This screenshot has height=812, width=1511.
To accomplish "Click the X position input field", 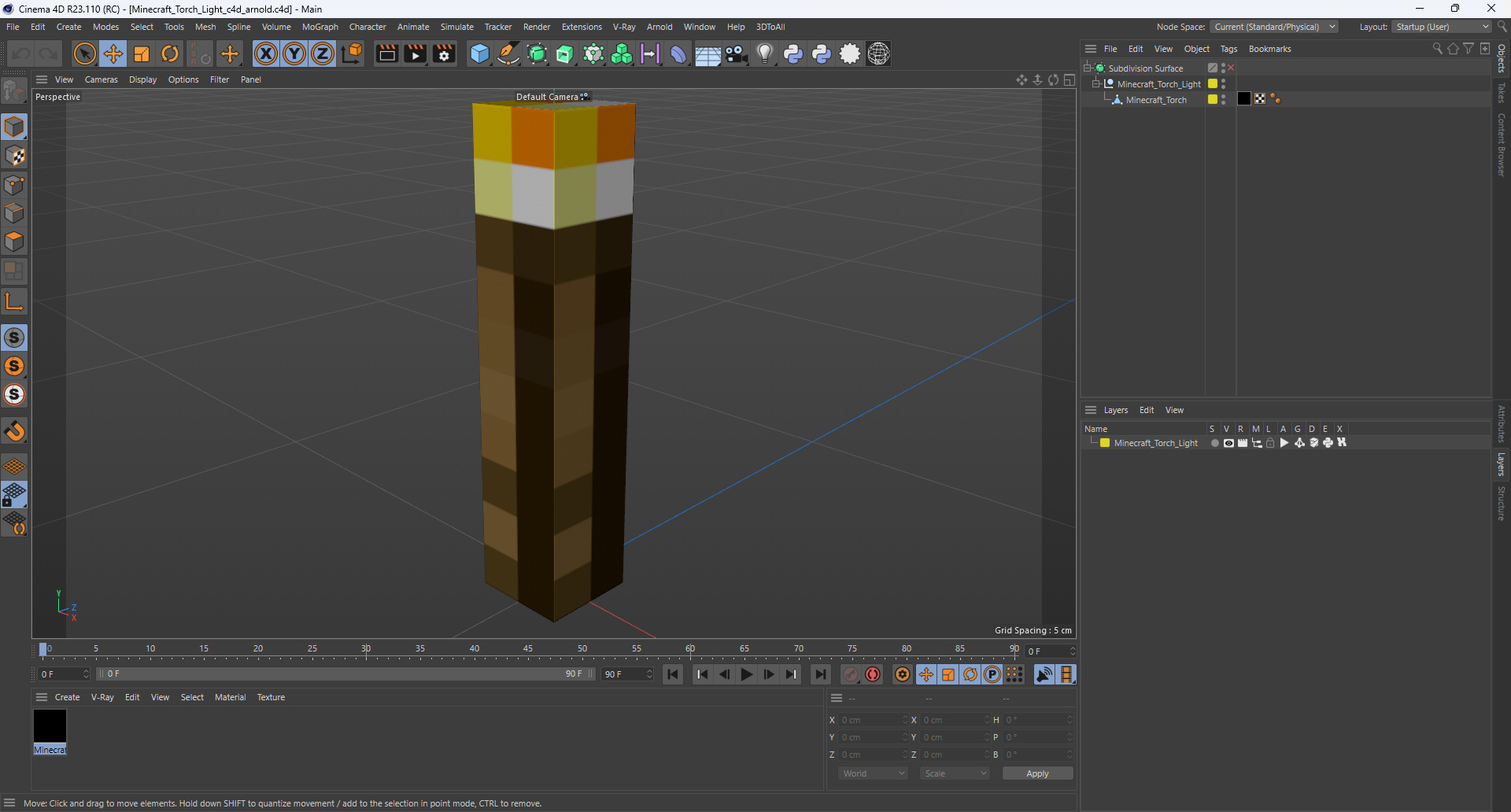I will tap(874, 720).
